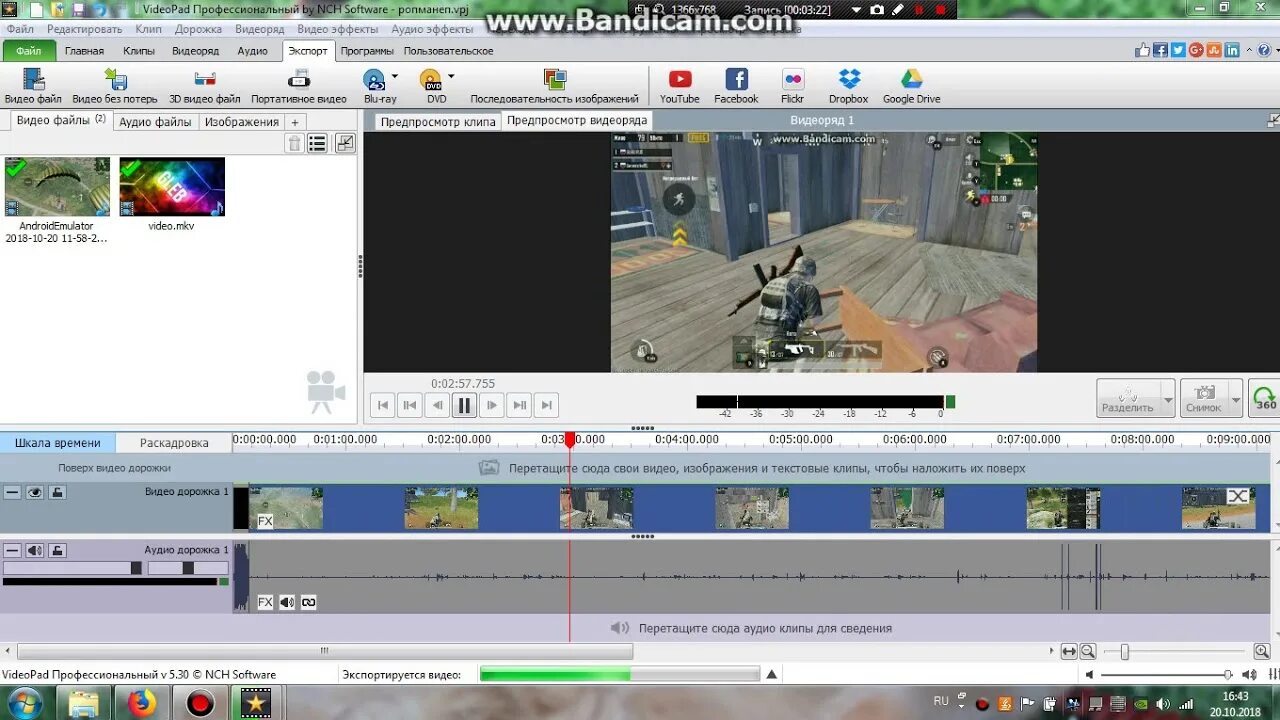Lock Видео дорожка 1

coord(58,492)
